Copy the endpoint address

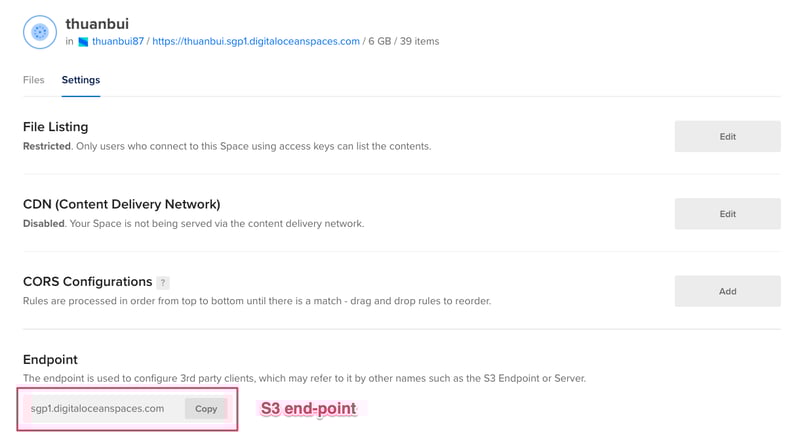tap(206, 409)
